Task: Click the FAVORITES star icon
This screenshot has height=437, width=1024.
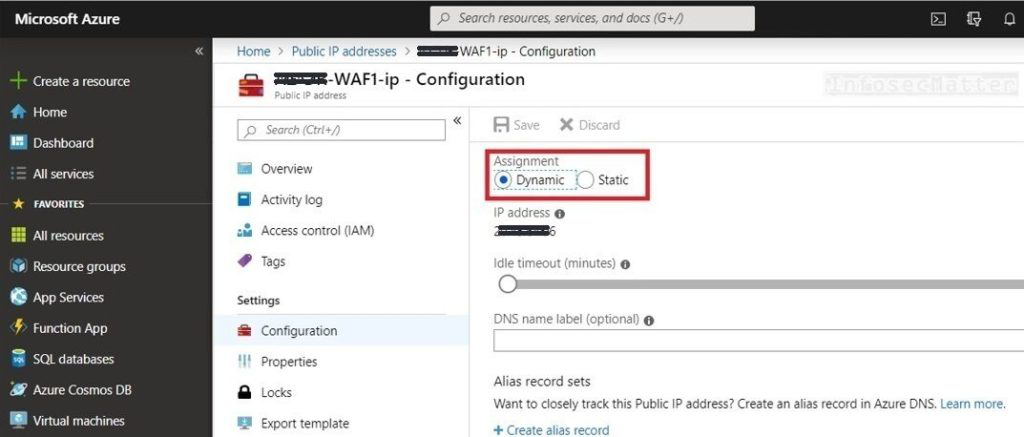Action: [x=18, y=204]
